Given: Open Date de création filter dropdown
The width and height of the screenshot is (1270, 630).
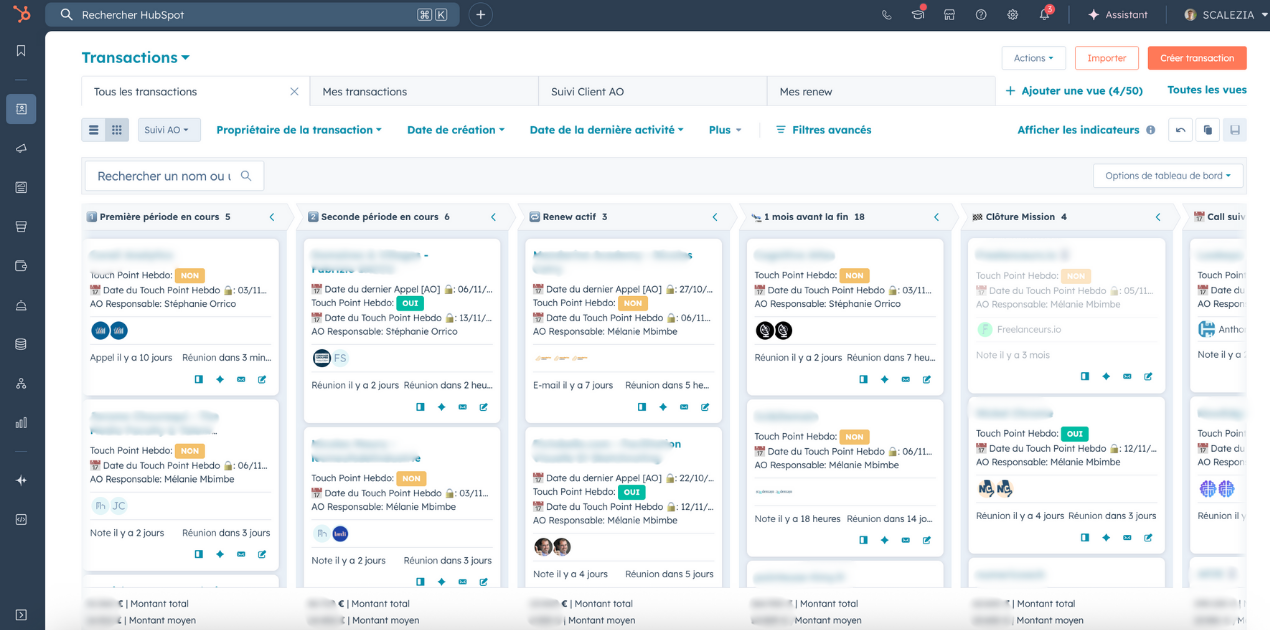Looking at the screenshot, I should pyautogui.click(x=456, y=130).
